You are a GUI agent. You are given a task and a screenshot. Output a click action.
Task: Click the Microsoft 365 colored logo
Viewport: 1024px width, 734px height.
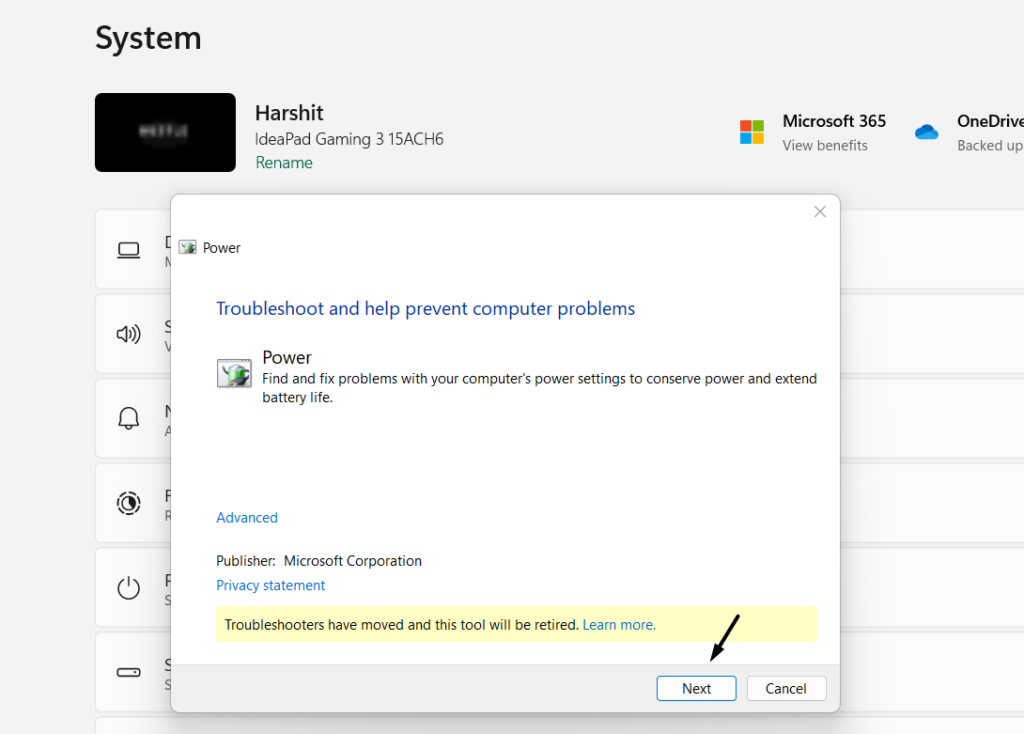coord(752,132)
